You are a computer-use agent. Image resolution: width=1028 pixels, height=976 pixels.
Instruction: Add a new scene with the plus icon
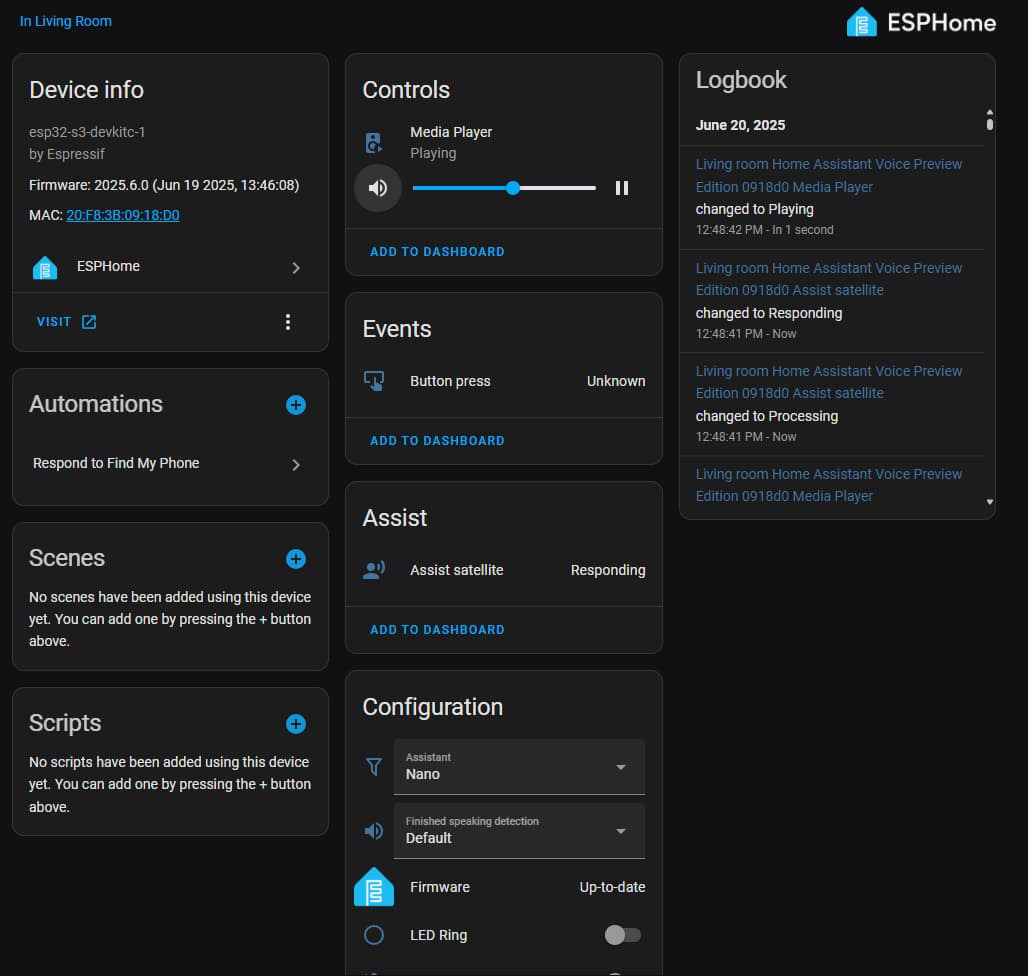pos(296,559)
